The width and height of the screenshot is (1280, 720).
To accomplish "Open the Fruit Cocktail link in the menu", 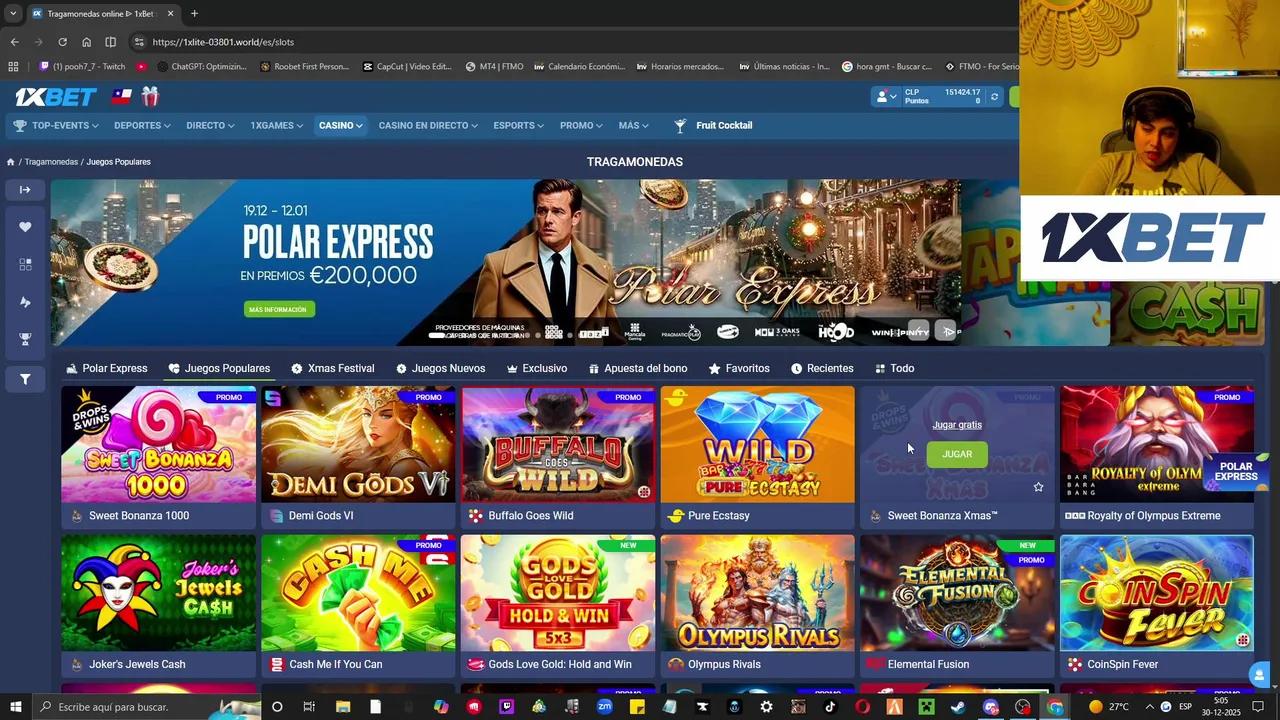I will point(724,126).
